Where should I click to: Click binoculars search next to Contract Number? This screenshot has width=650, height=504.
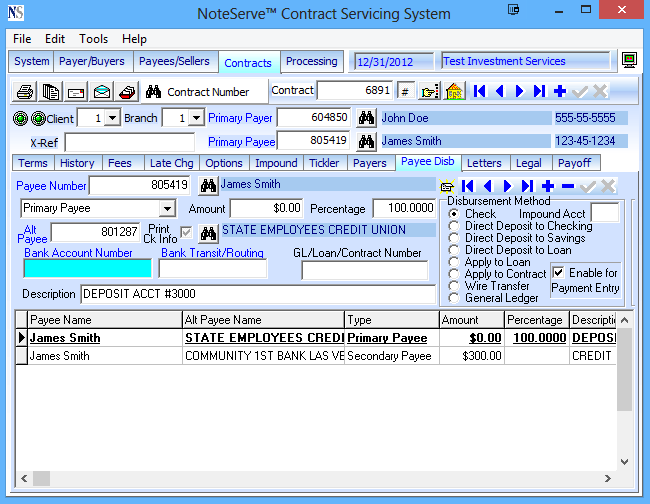(x=154, y=91)
